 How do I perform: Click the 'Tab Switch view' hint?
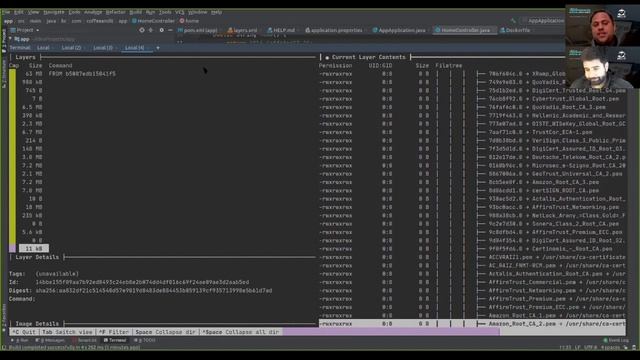67,332
